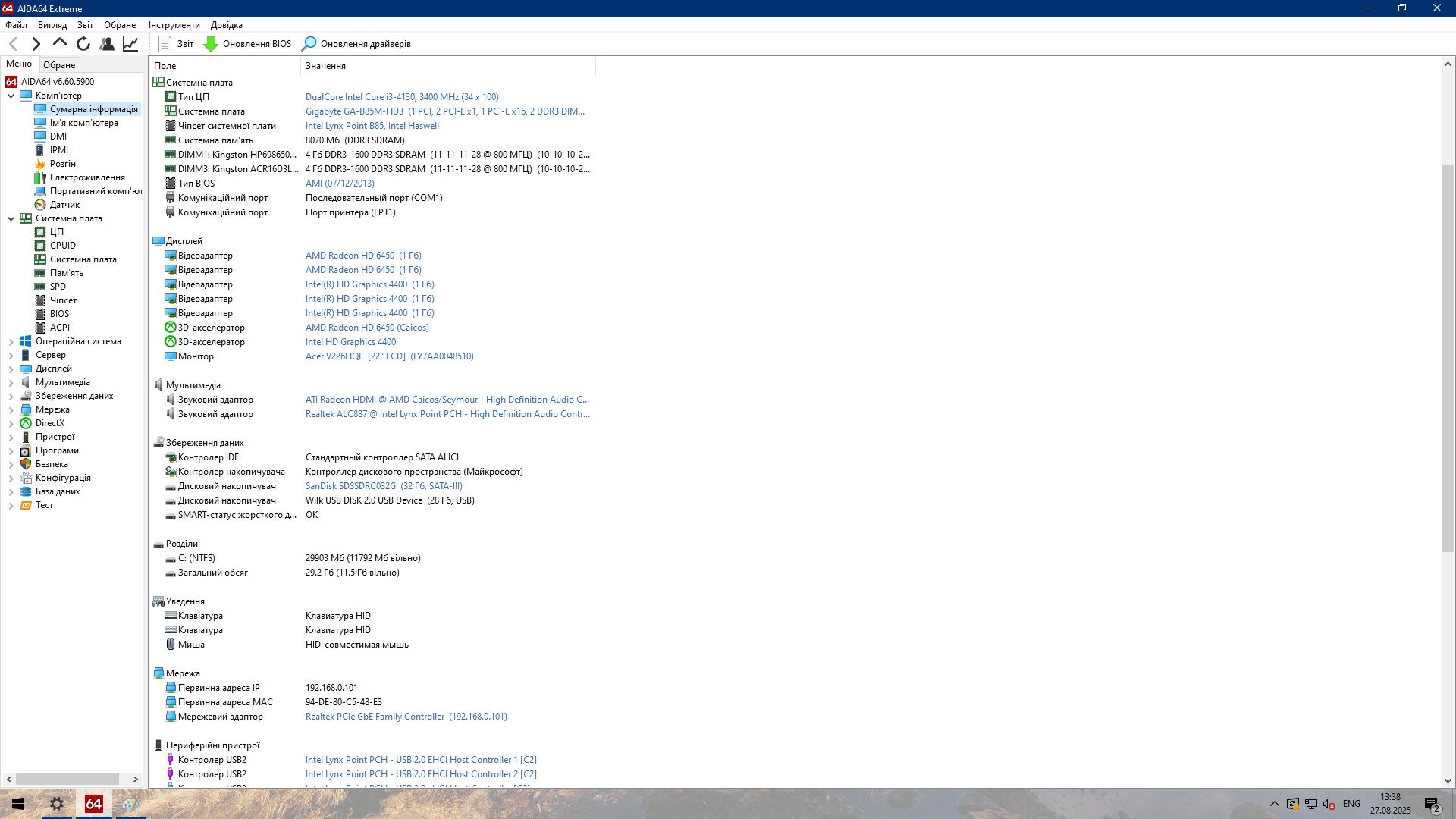Open the Довідка menu

point(227,25)
